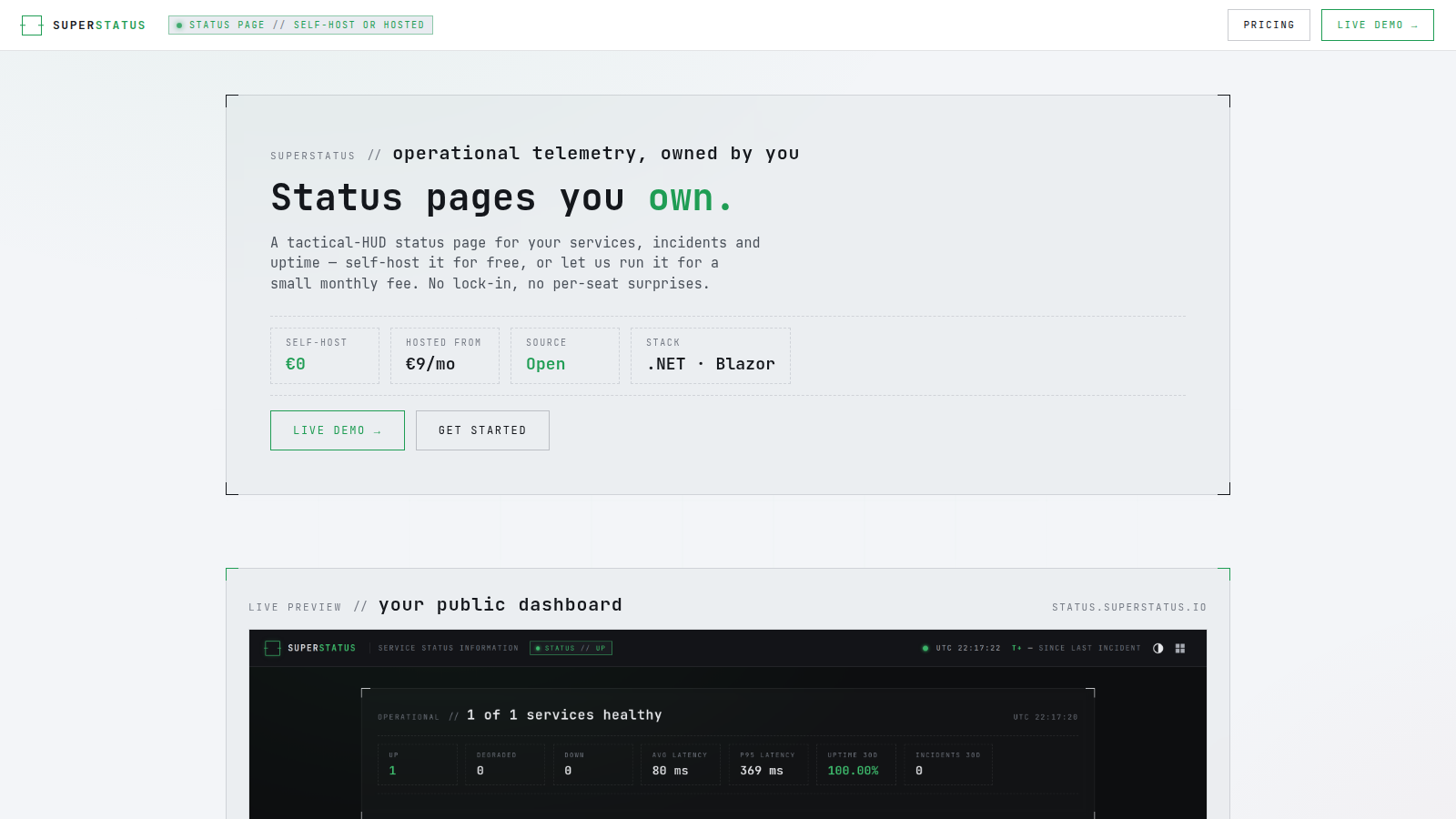The width and height of the screenshot is (1456, 819).
Task: Open the Pricing page from header
Action: pyautogui.click(x=1269, y=25)
